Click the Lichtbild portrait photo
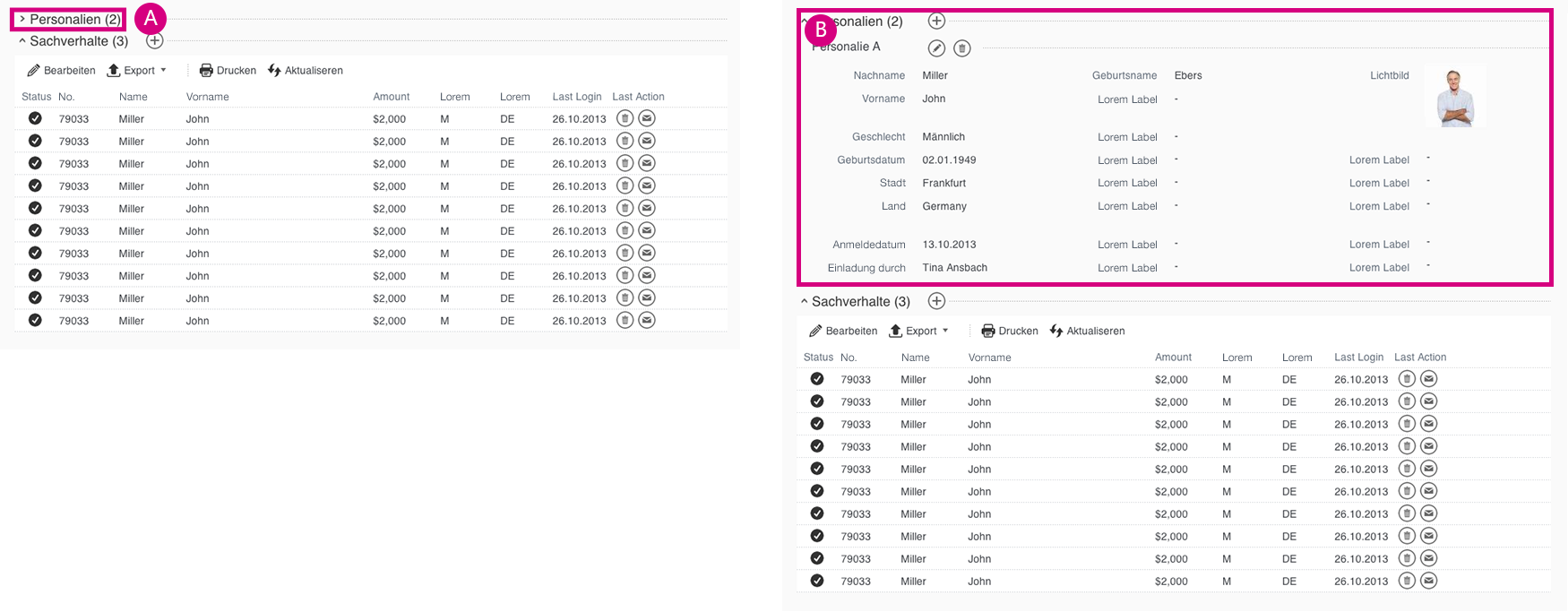 (1455, 96)
